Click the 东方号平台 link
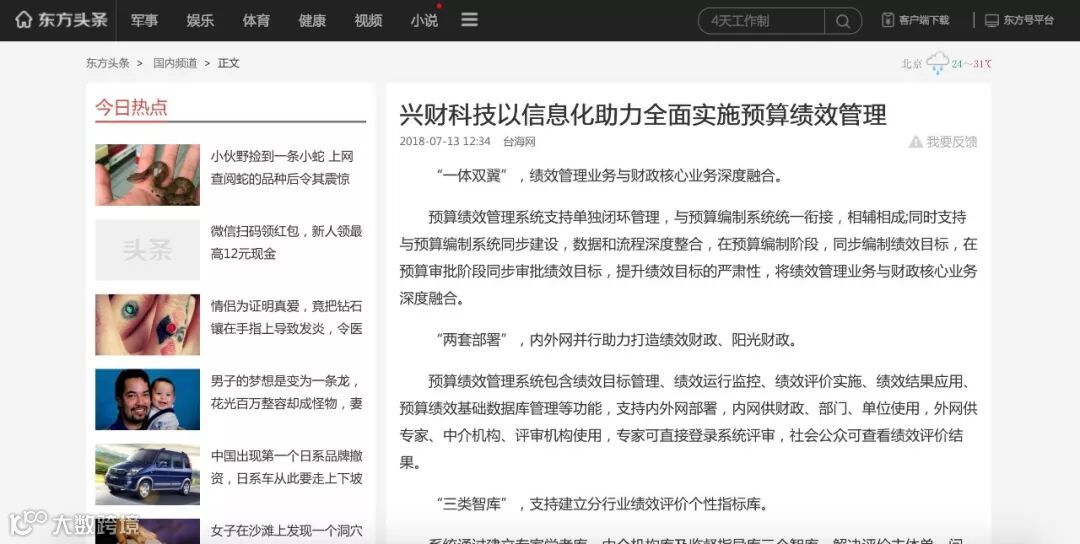 tap(1028, 21)
